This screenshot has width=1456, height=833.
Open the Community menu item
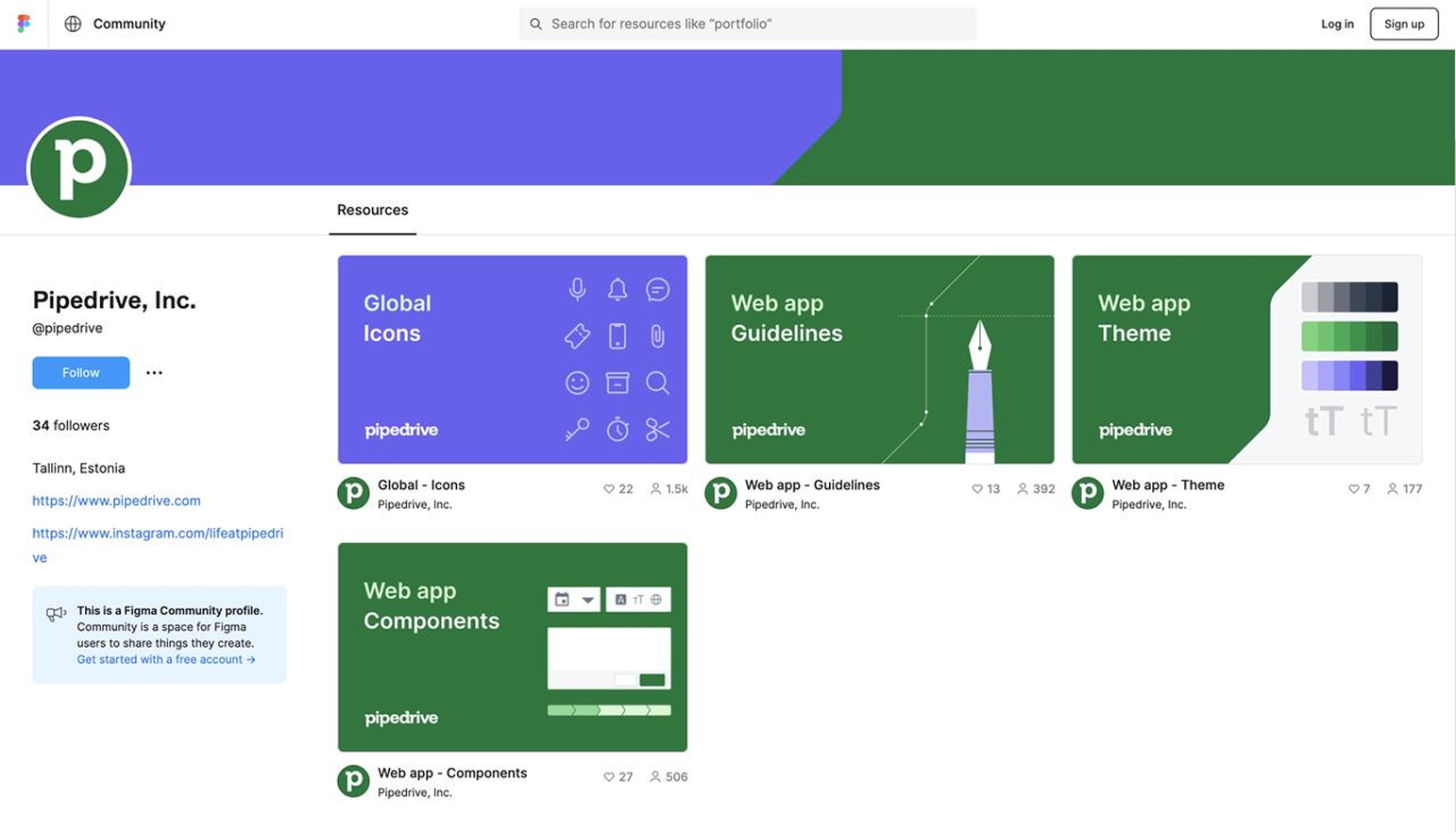pyautogui.click(x=129, y=24)
